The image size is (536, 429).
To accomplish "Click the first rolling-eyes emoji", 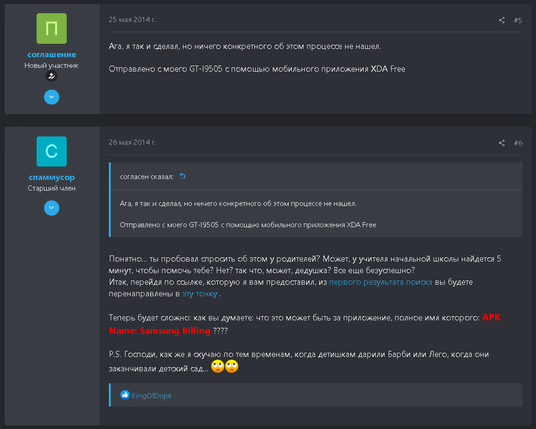I will pyautogui.click(x=218, y=366).
